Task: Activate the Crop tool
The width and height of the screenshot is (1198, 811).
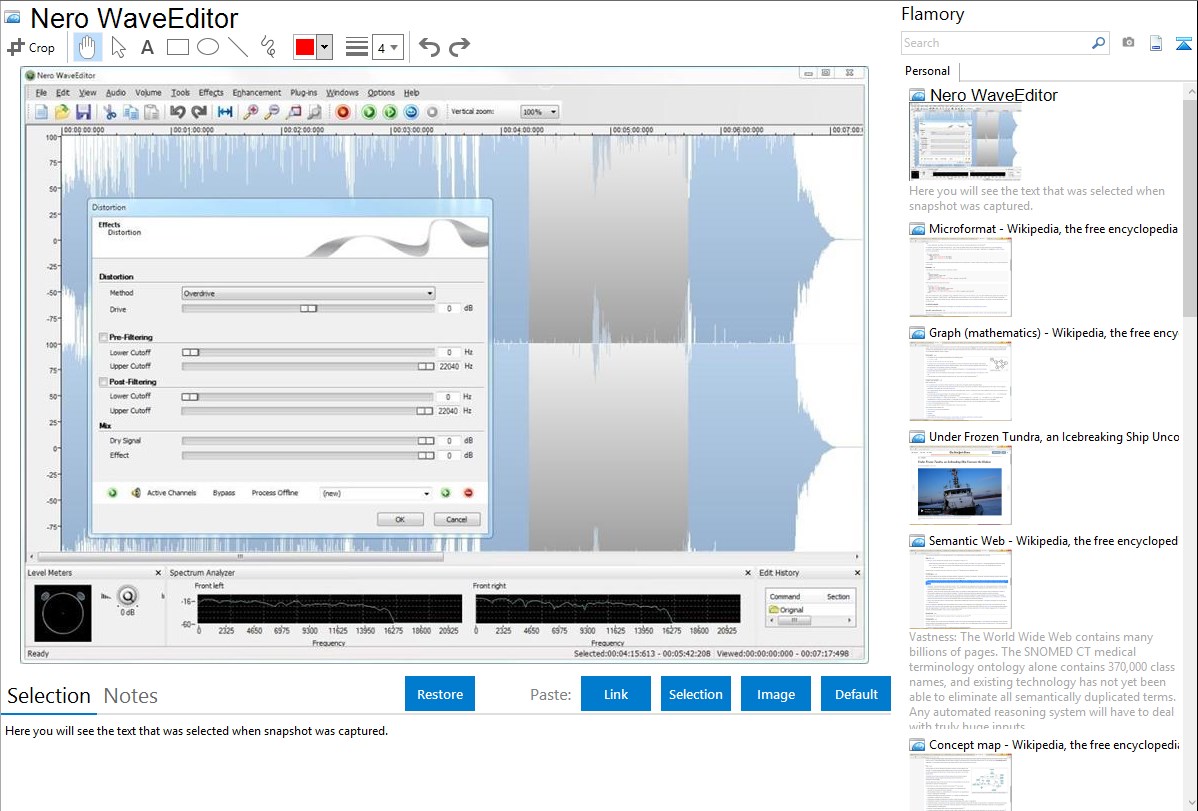Action: click(x=31, y=47)
